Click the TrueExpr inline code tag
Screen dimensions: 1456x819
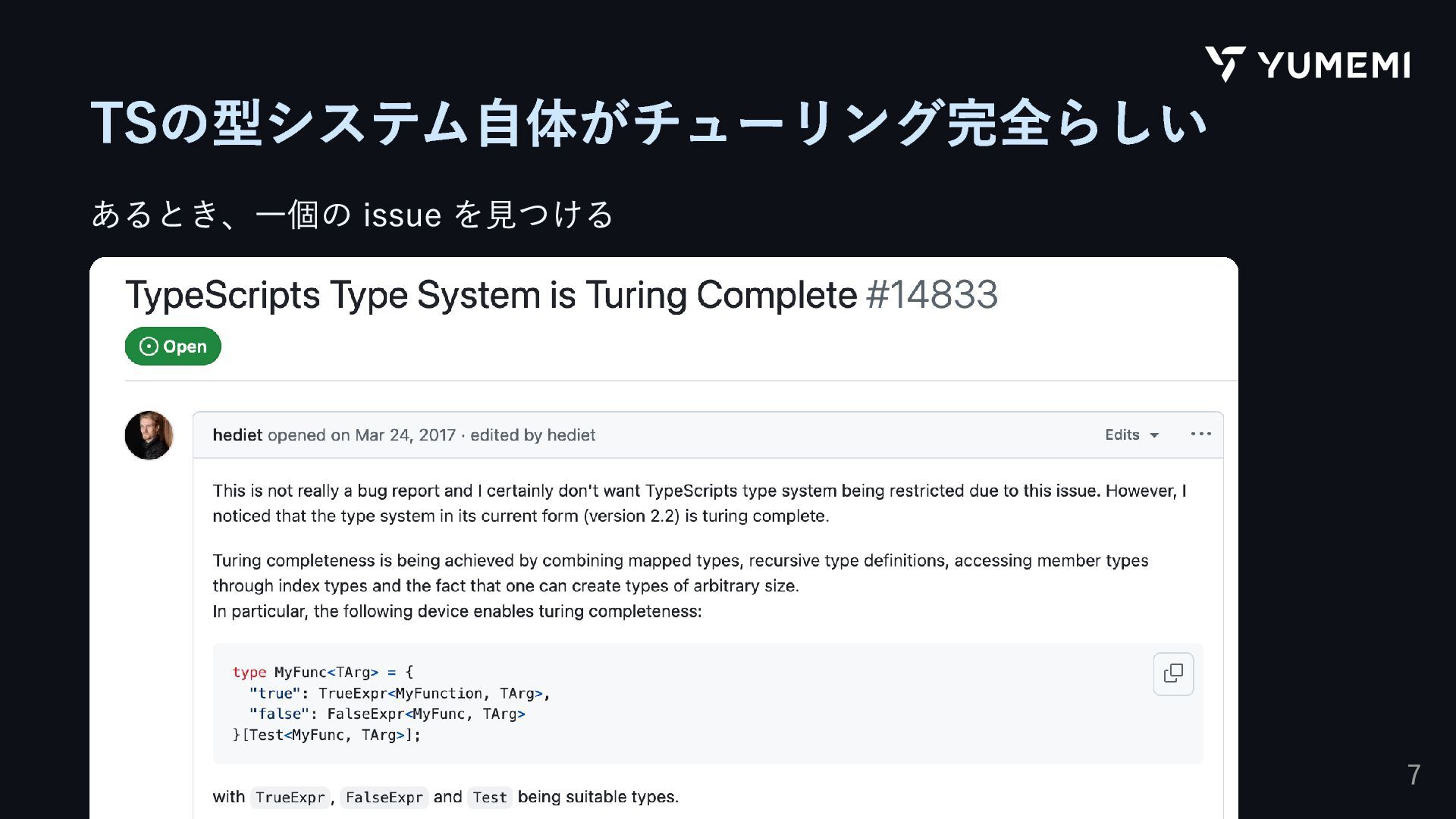pos(290,797)
